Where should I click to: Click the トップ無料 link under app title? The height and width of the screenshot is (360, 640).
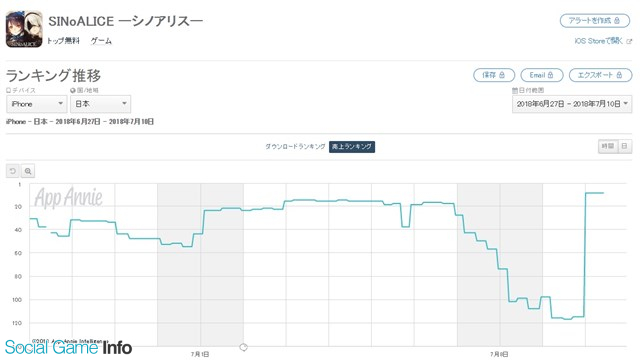coord(63,41)
